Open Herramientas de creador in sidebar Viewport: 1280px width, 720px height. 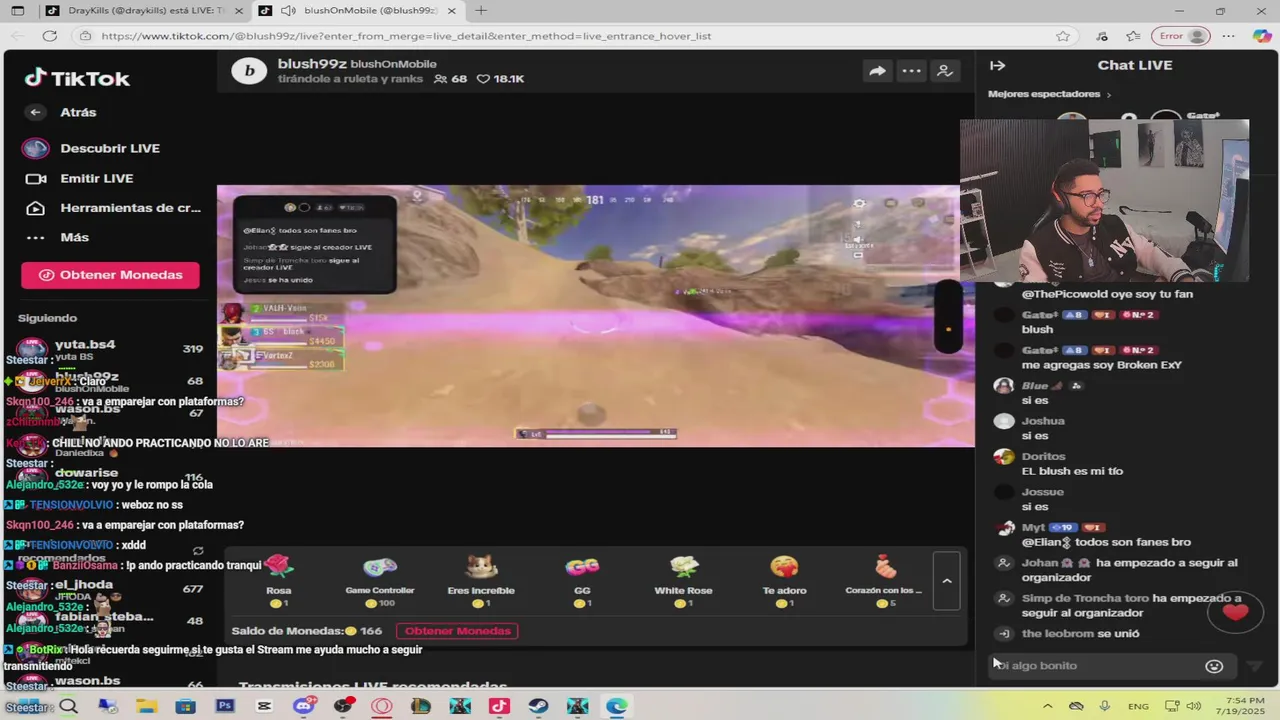(x=112, y=208)
